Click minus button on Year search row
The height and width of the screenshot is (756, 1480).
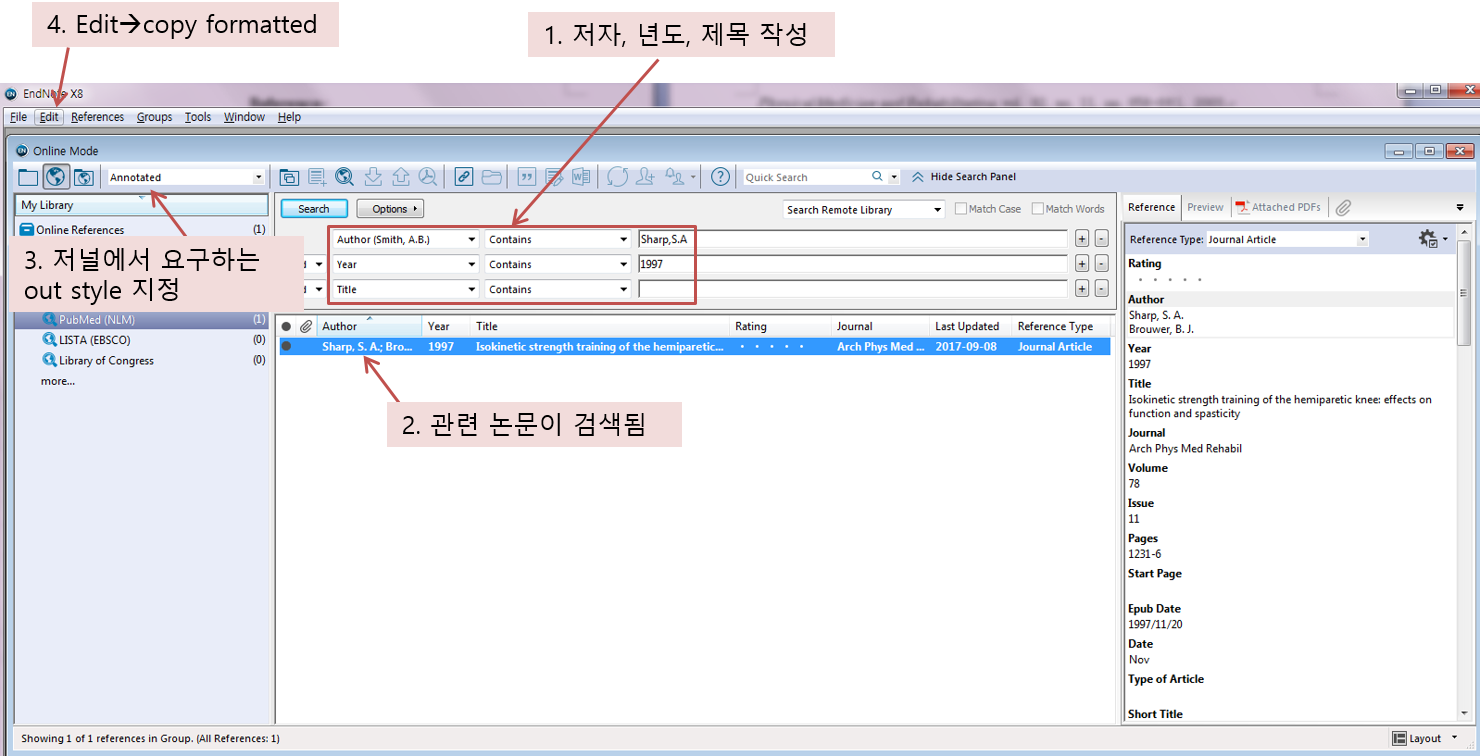click(1102, 264)
